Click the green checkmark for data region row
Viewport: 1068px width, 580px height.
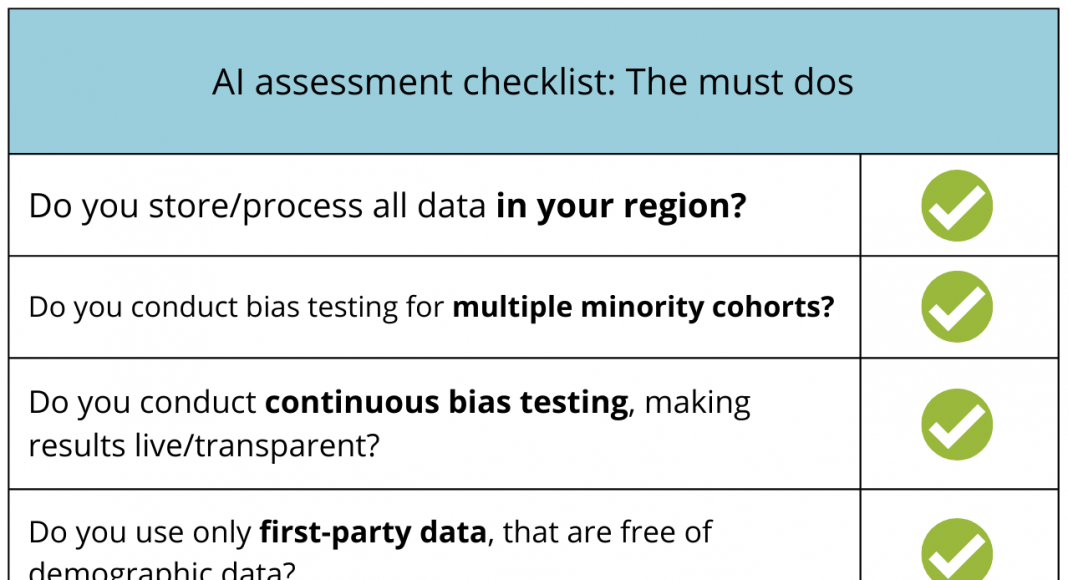[957, 206]
